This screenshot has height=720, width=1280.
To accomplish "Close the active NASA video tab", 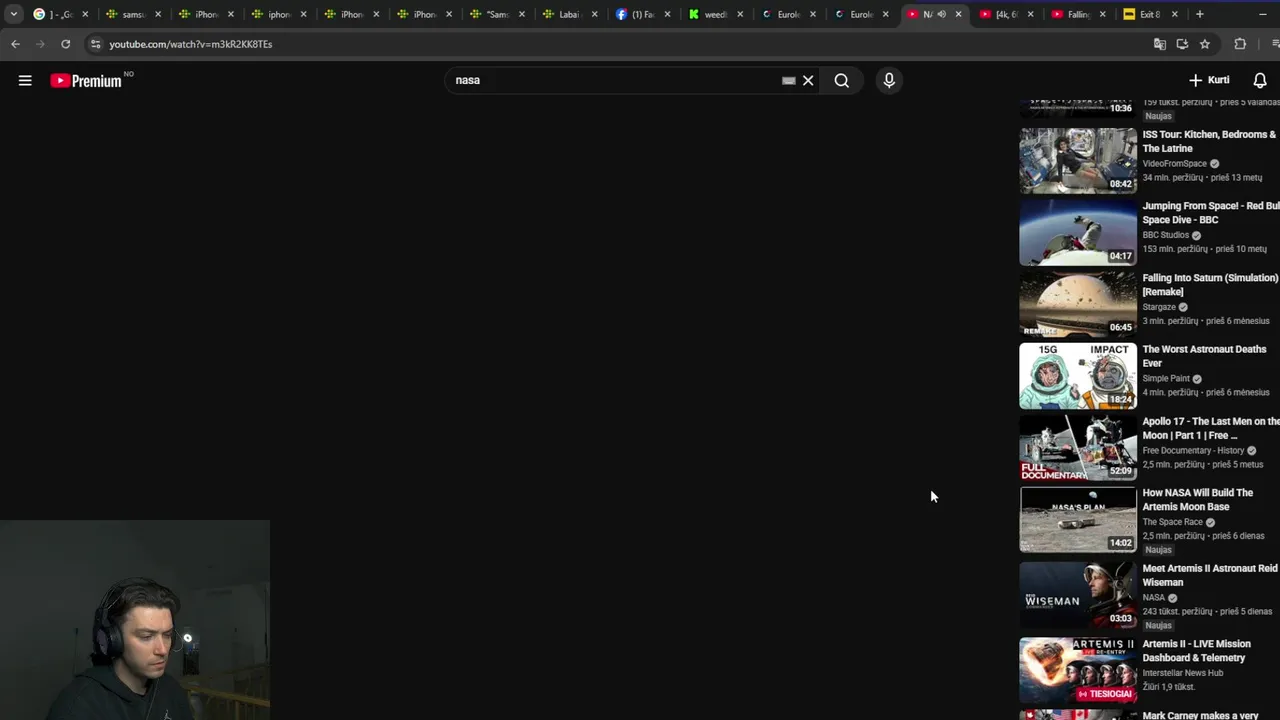I will 958,14.
